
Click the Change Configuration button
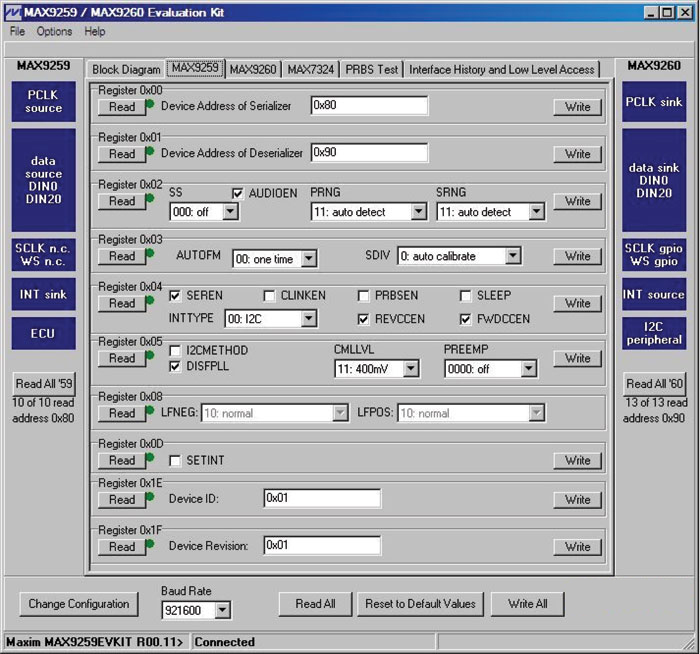pyautogui.click(x=79, y=604)
